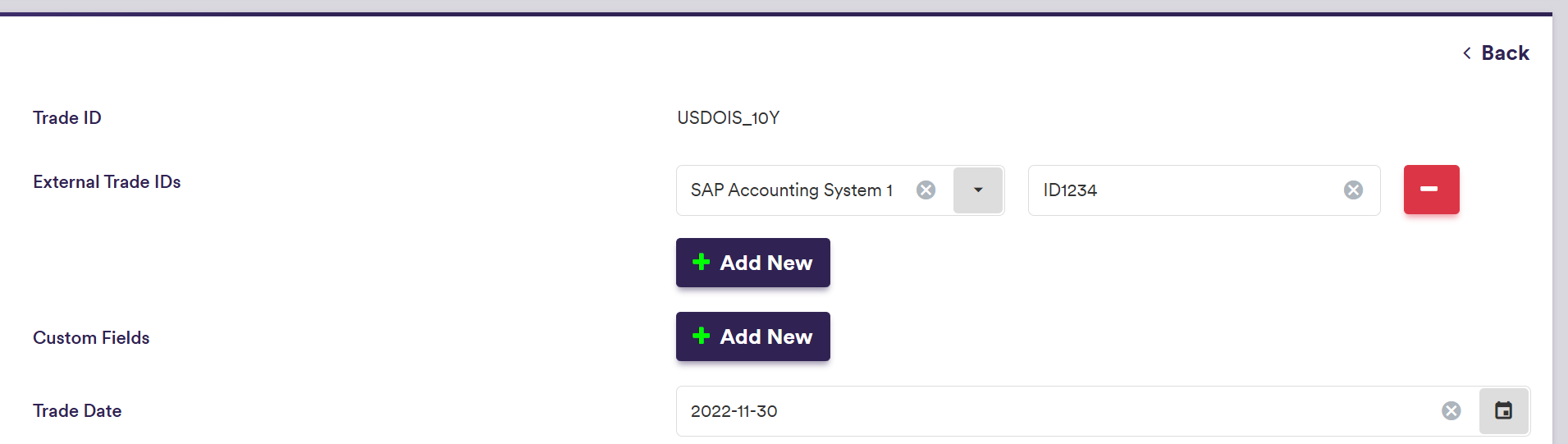The image size is (1568, 444).
Task: Clear the SAP Accounting System 1 selection
Action: [926, 190]
